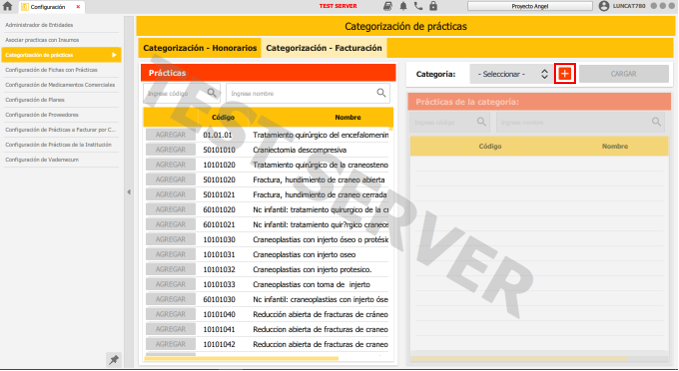Click AGREGAR for code 10101031
The image size is (679, 371).
[x=171, y=255]
